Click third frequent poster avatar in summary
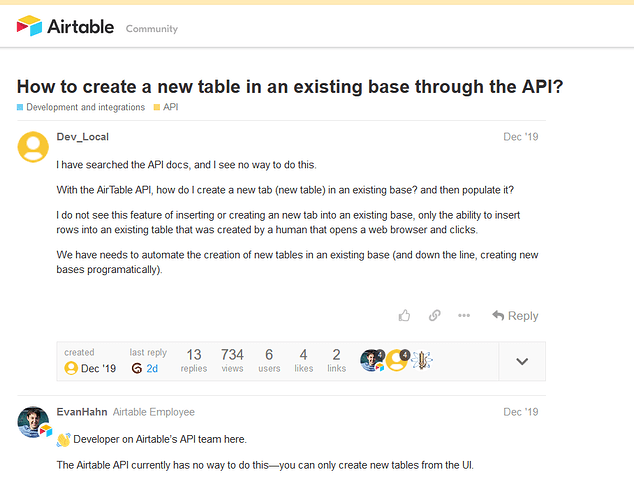Screen dimensions: 634x500 (x=423, y=360)
